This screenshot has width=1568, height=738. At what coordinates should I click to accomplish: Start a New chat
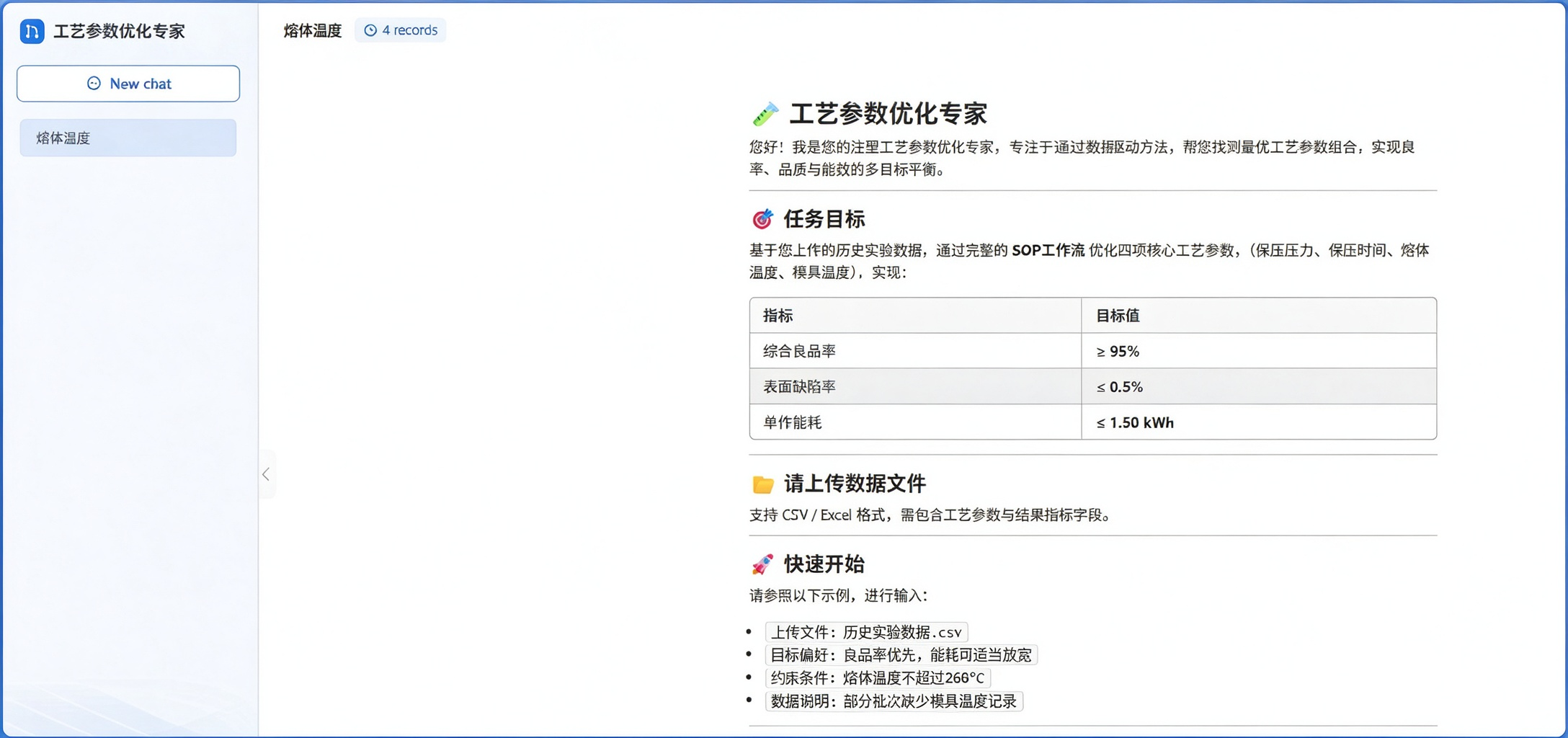(128, 84)
